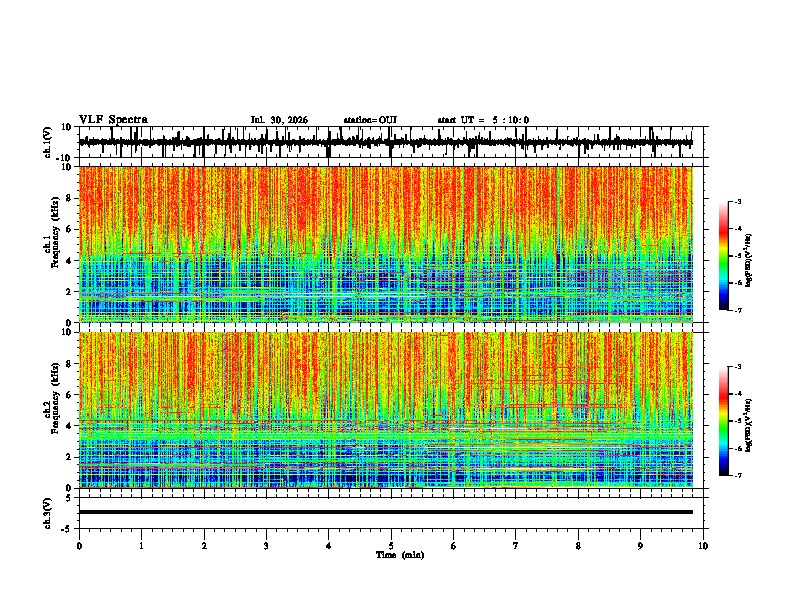This screenshot has width=792, height=612.
Task: Click the "8" kHz tick of ch.2 spectrogram
Action: 69,364
